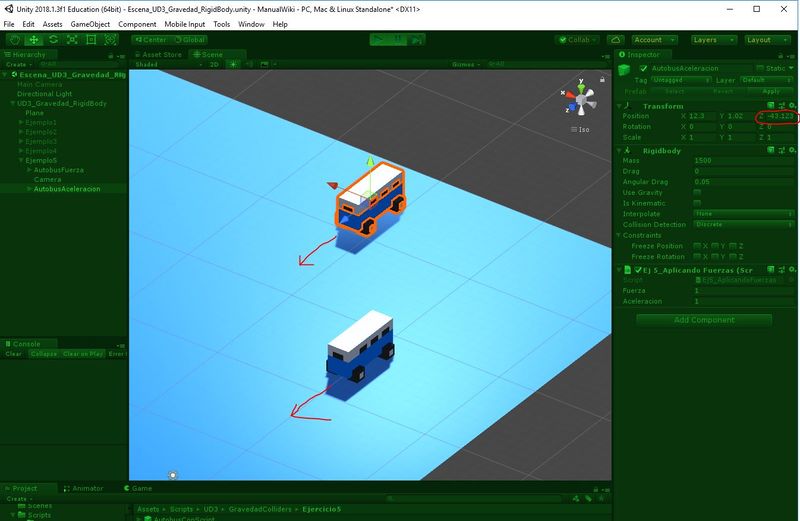Image resolution: width=800 pixels, height=521 pixels.
Task: Toggle scene audio icon in the Scene toolbar
Action: 249,64
